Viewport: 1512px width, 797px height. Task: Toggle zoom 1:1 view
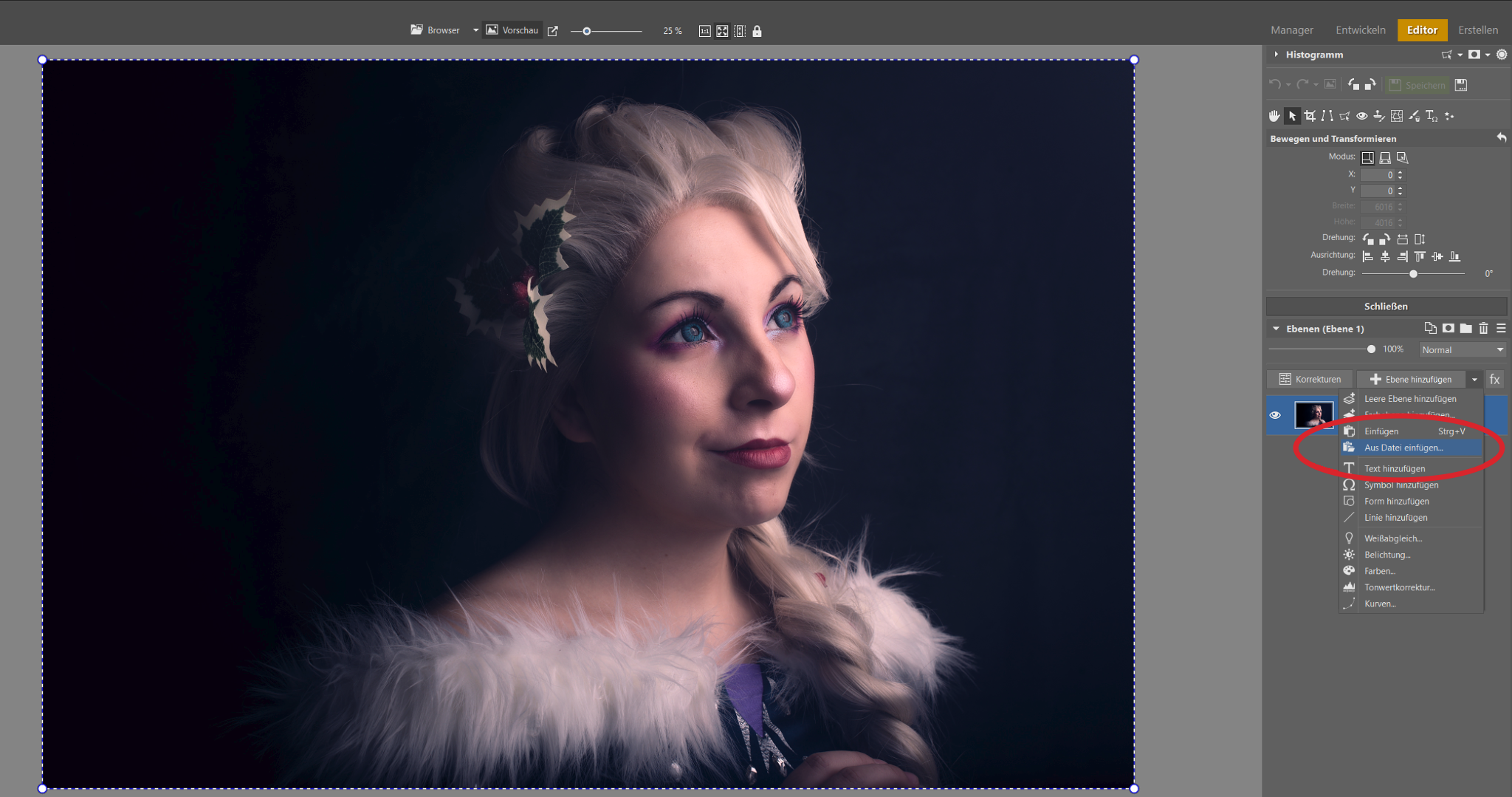(704, 31)
